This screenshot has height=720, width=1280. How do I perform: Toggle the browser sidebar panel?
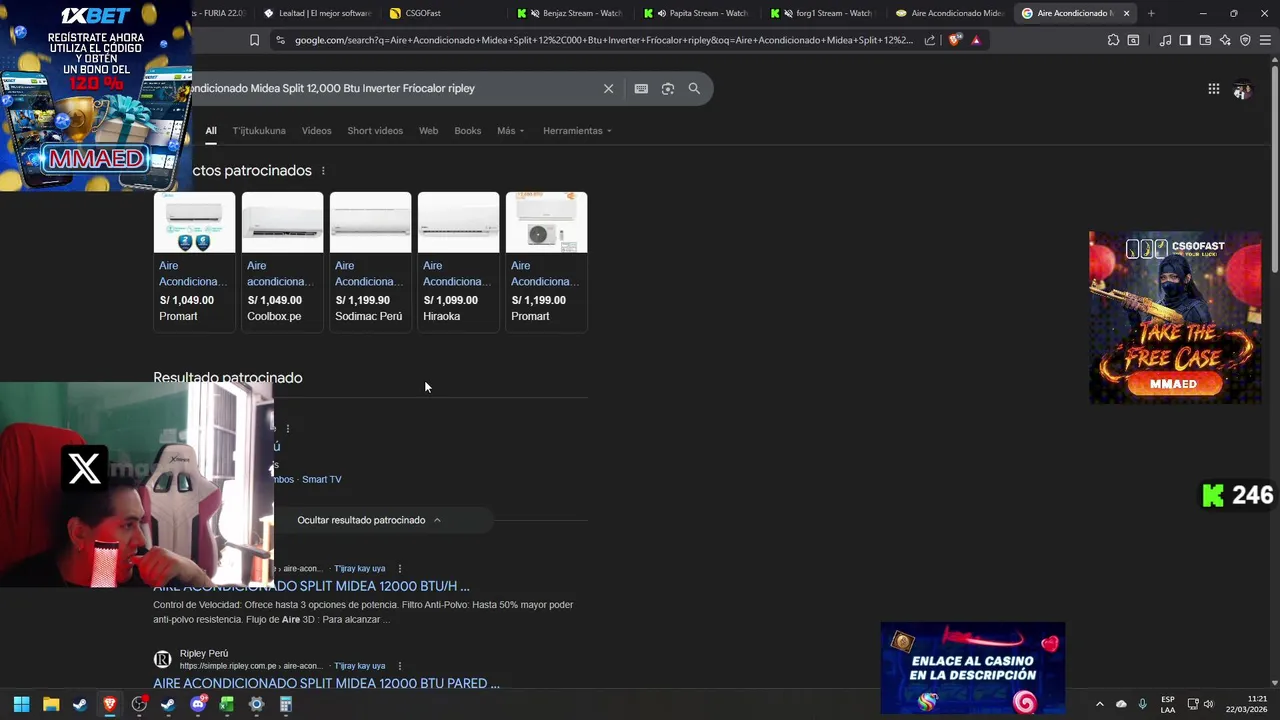coord(1185,40)
